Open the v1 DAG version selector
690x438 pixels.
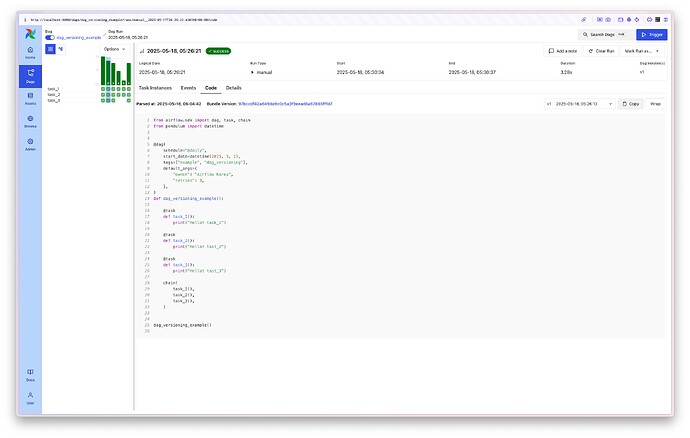click(580, 103)
